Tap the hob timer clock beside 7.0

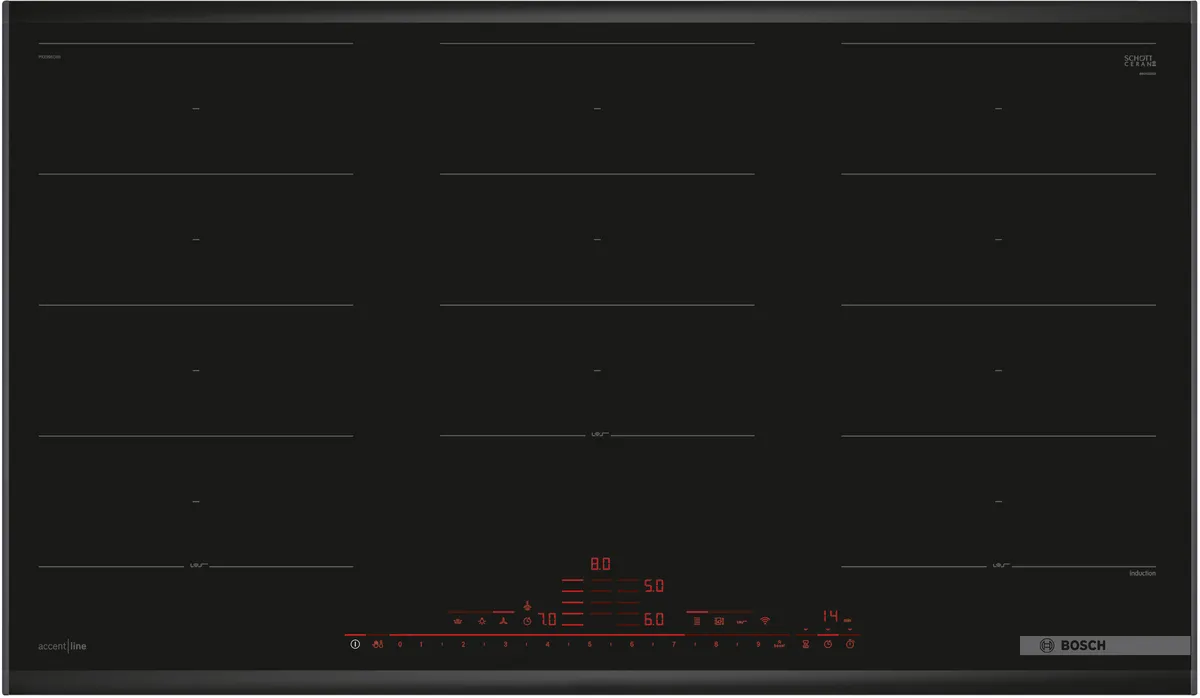tap(527, 621)
